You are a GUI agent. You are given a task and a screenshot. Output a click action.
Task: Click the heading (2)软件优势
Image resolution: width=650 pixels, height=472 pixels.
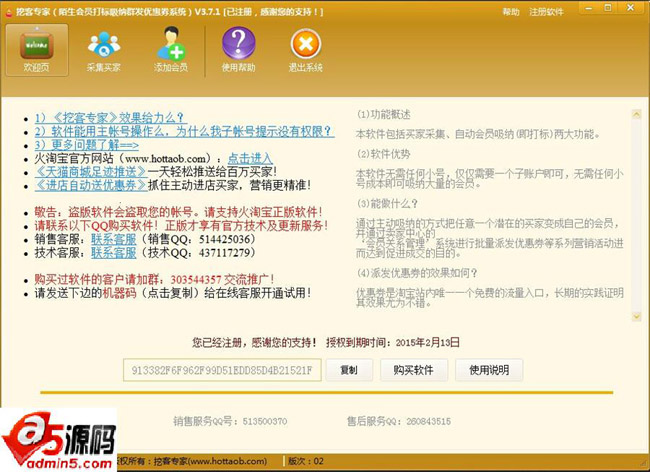pyautogui.click(x=384, y=154)
